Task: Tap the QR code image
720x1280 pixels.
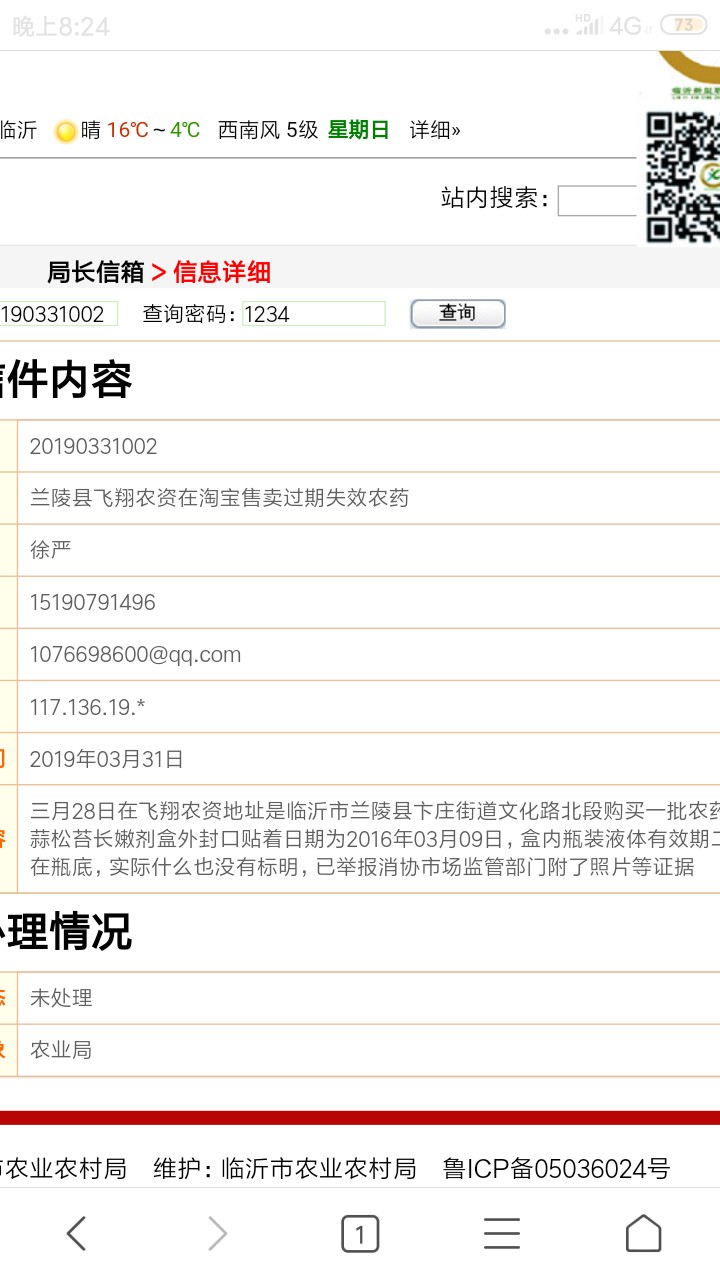Action: [682, 177]
